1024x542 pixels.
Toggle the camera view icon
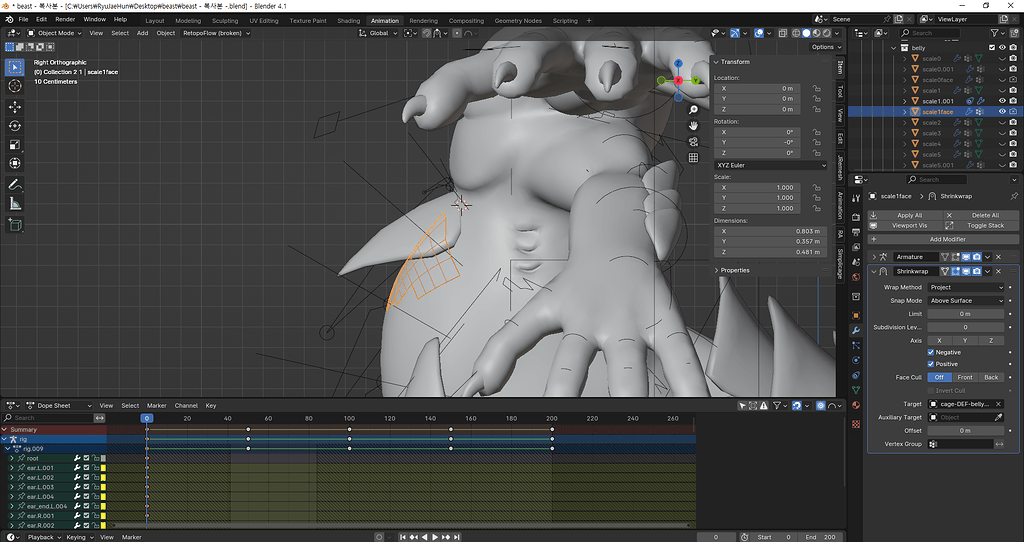click(694, 142)
